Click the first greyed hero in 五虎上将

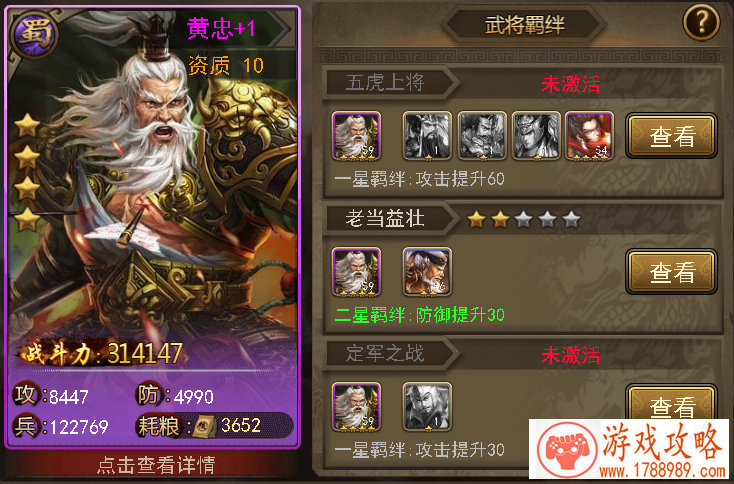click(427, 136)
